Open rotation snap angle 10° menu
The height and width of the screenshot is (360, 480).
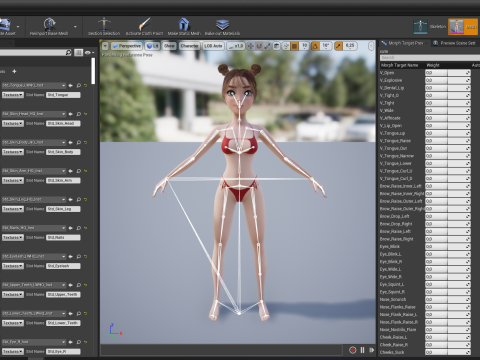pyautogui.click(x=326, y=46)
